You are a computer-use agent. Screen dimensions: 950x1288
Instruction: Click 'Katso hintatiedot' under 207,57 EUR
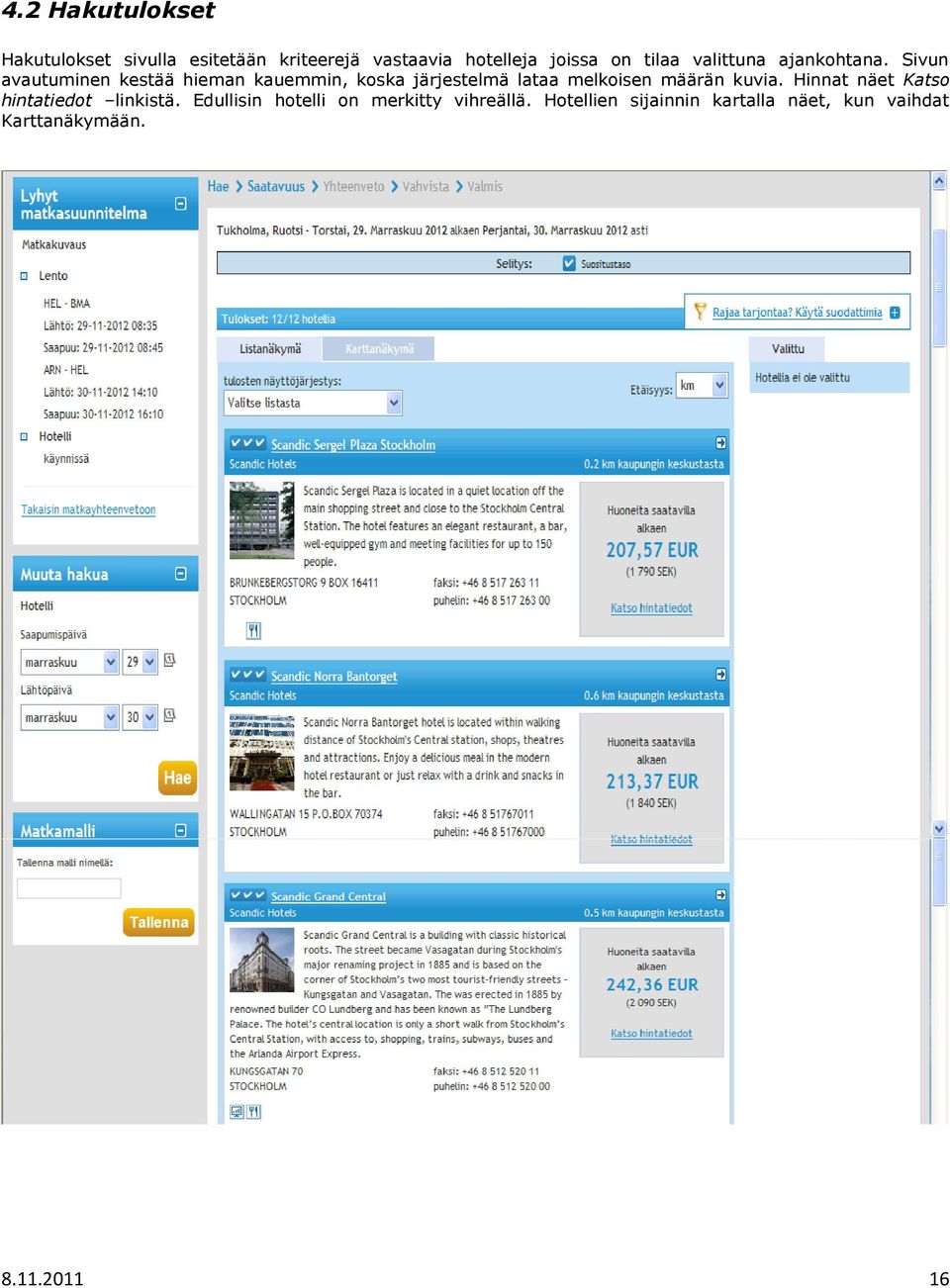click(651, 608)
